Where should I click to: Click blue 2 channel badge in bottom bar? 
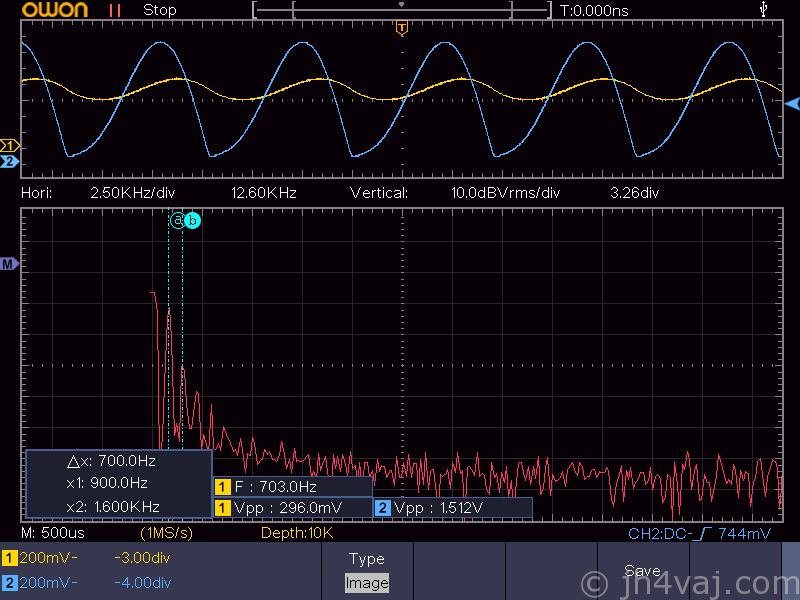(9, 582)
